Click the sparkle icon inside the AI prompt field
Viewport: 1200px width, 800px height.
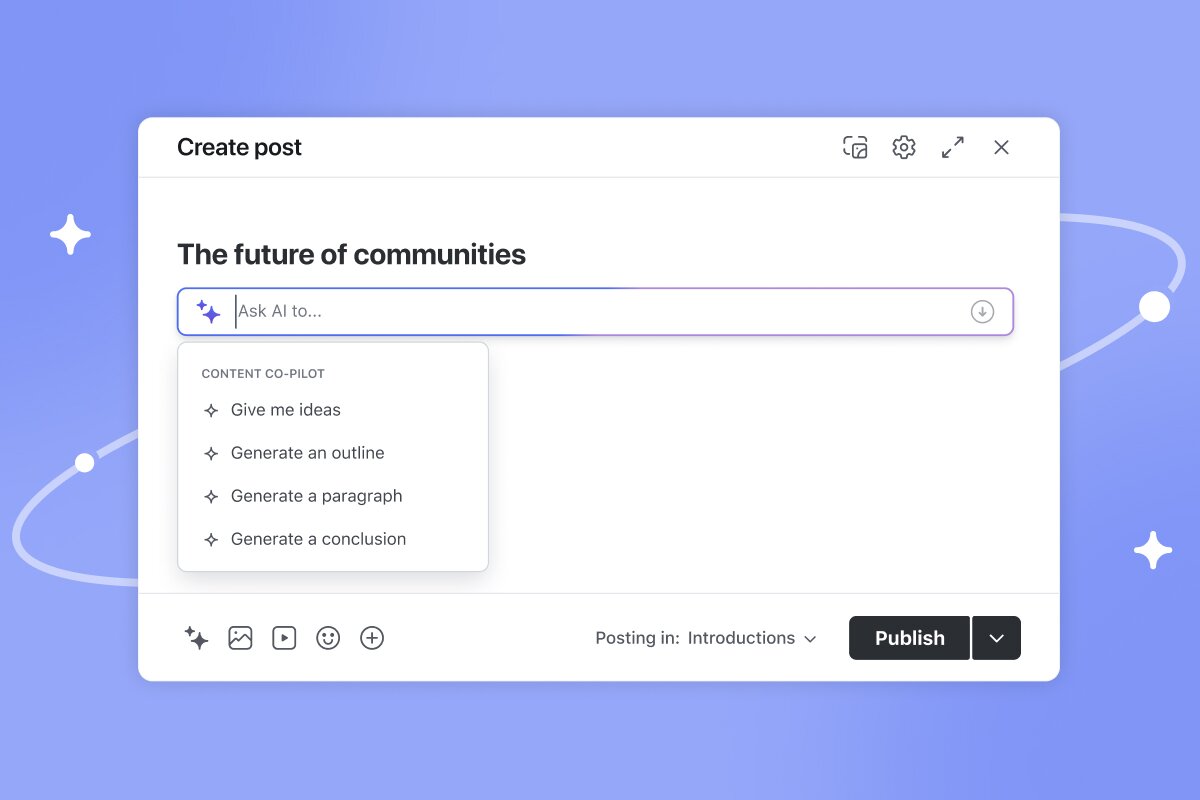208,311
